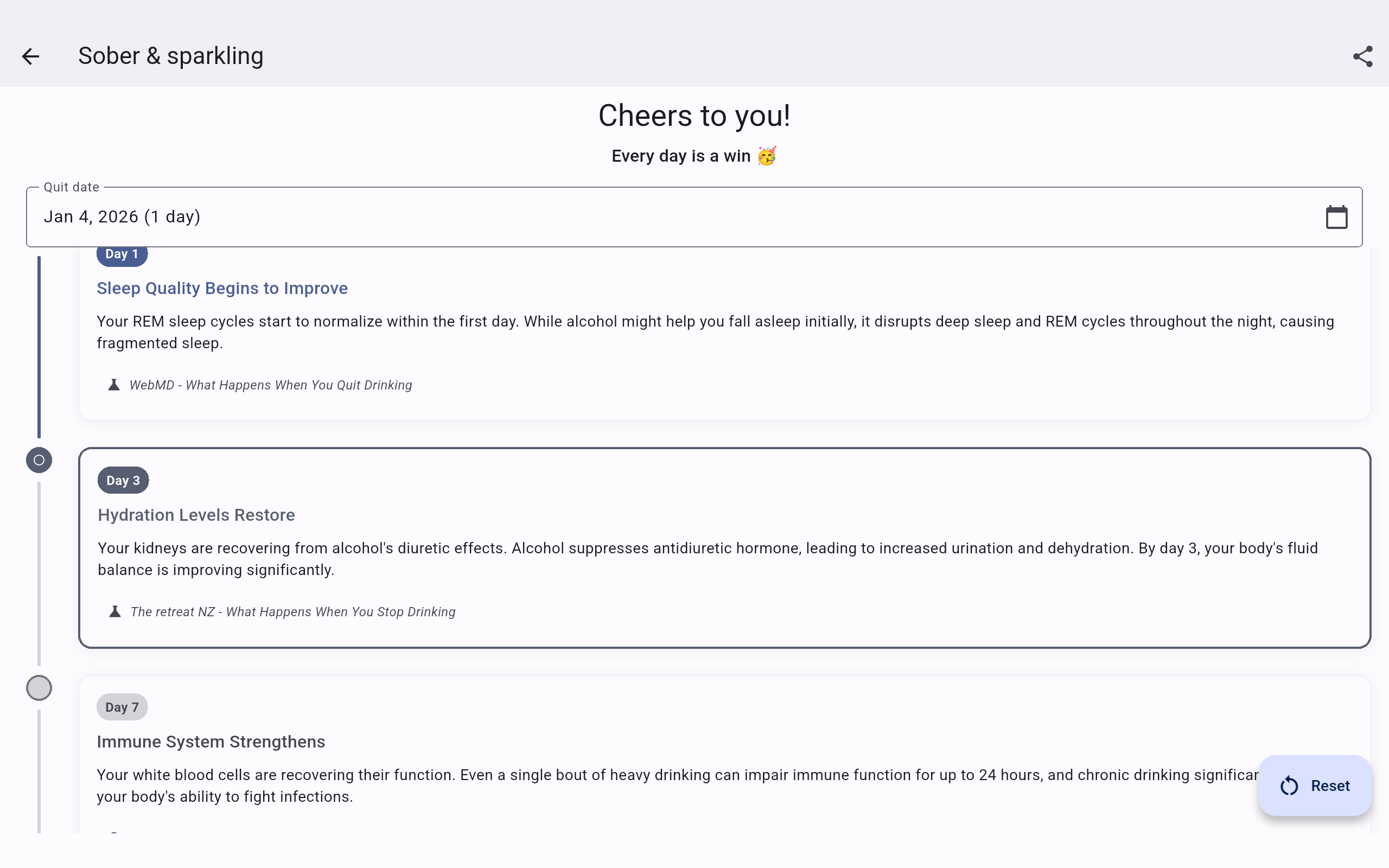This screenshot has width=1389, height=868.
Task: Click the Day 7 badge
Action: pos(122,707)
